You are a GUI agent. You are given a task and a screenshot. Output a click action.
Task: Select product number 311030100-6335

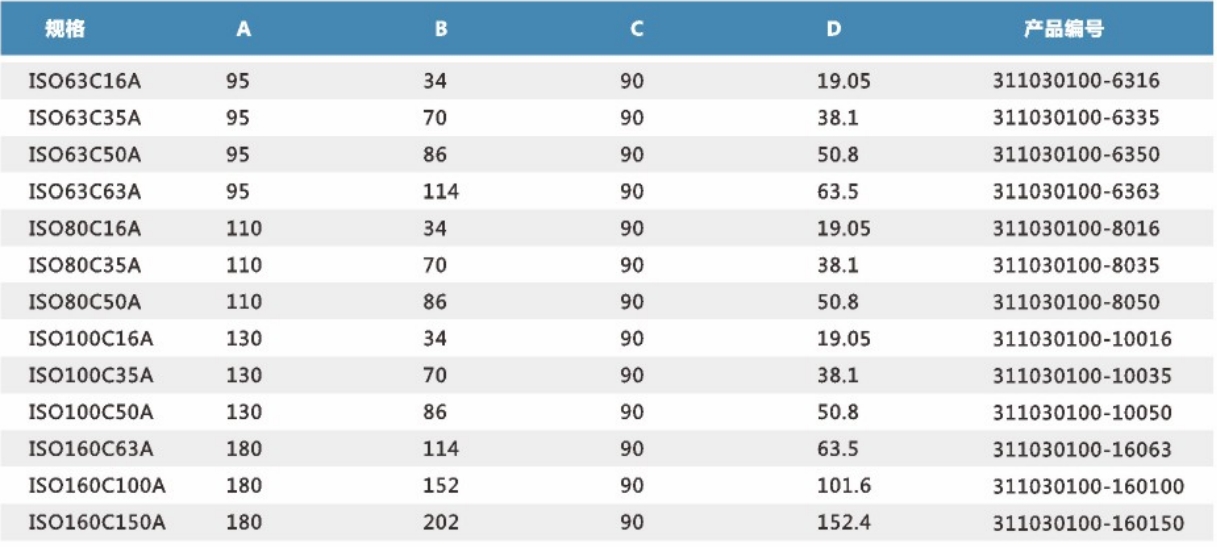[1076, 118]
